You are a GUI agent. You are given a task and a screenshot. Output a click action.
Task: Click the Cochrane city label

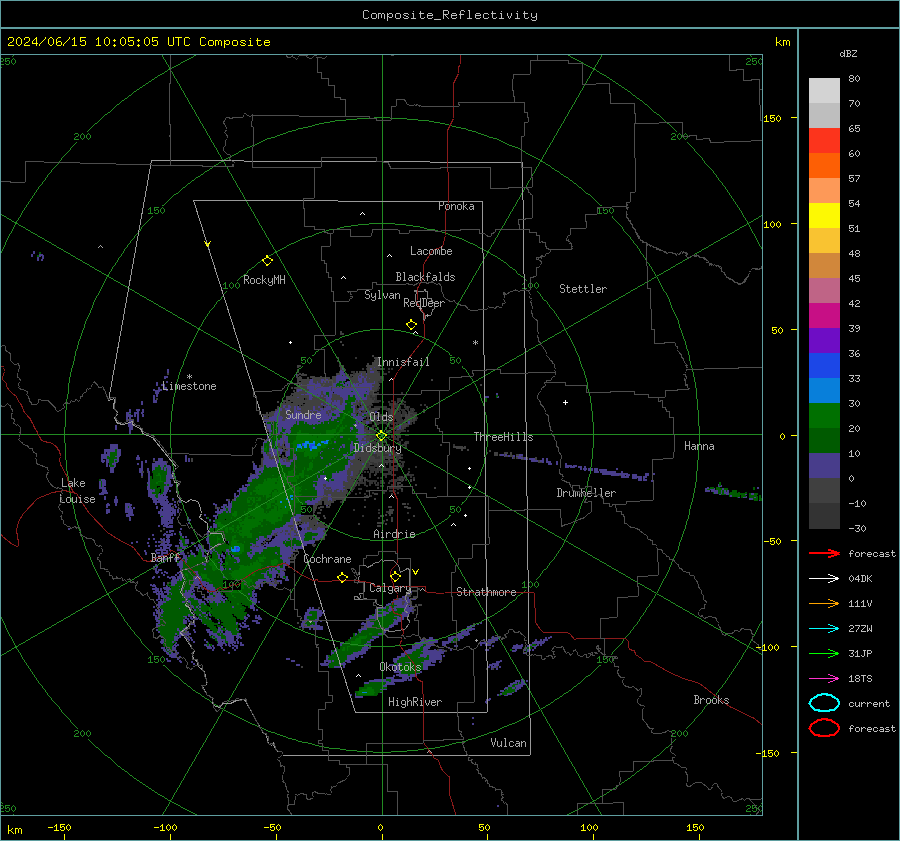point(327,559)
